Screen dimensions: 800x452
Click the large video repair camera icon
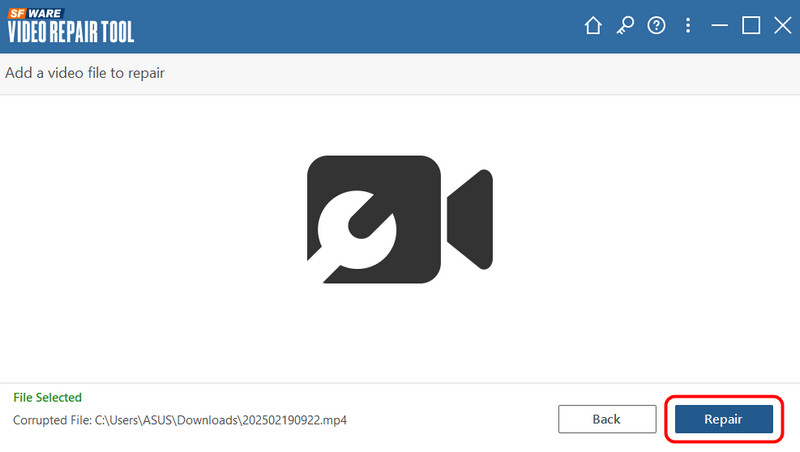pos(399,219)
